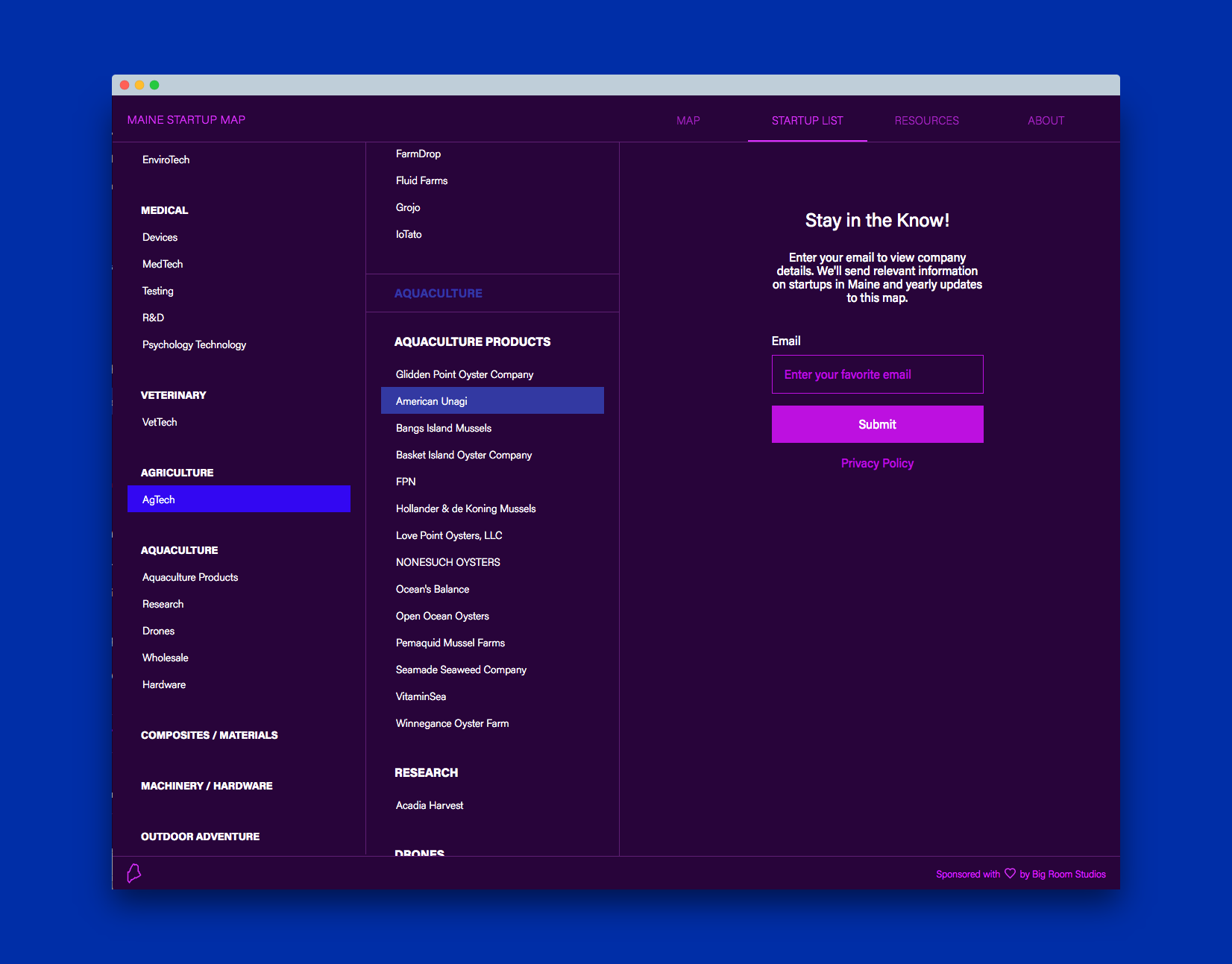Open Pemaquid Mussel Farms entry

pyautogui.click(x=450, y=643)
